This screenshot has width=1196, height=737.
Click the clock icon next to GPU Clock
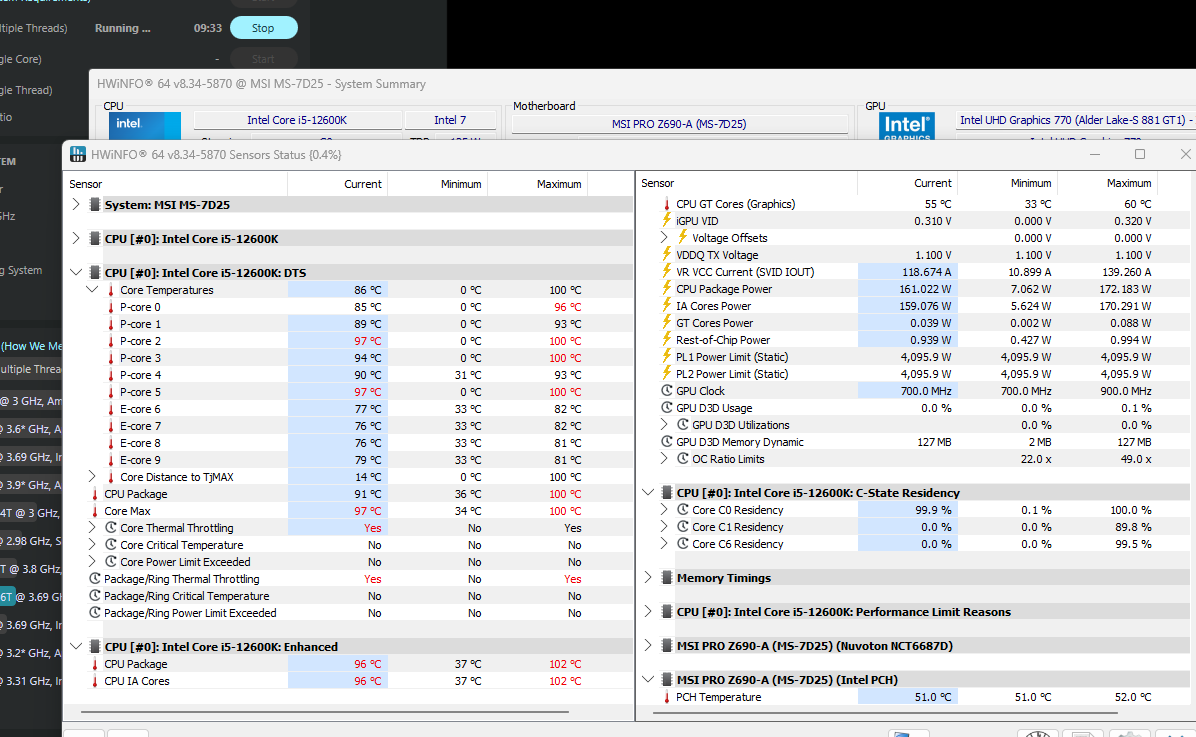[x=667, y=391]
